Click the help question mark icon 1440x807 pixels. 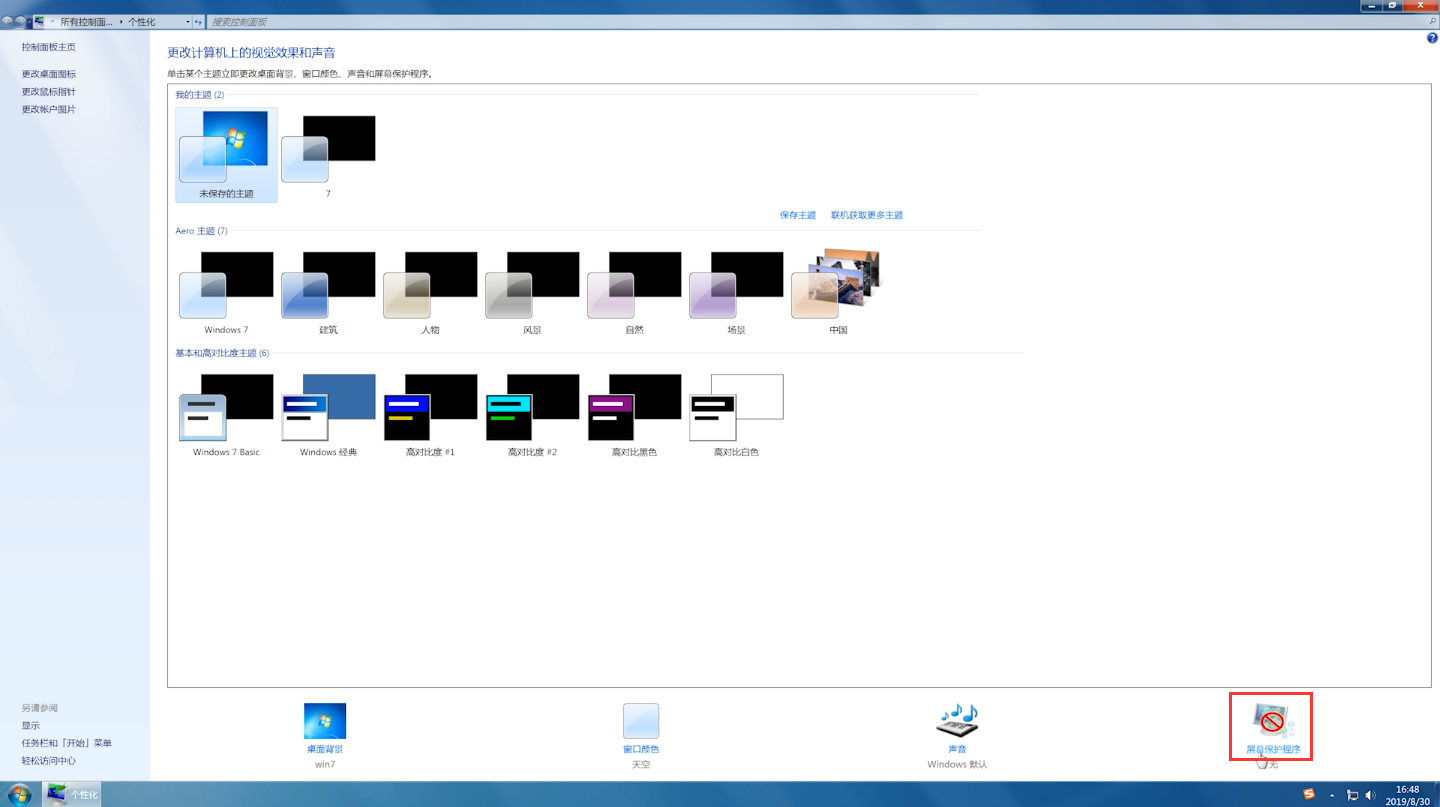(1432, 37)
